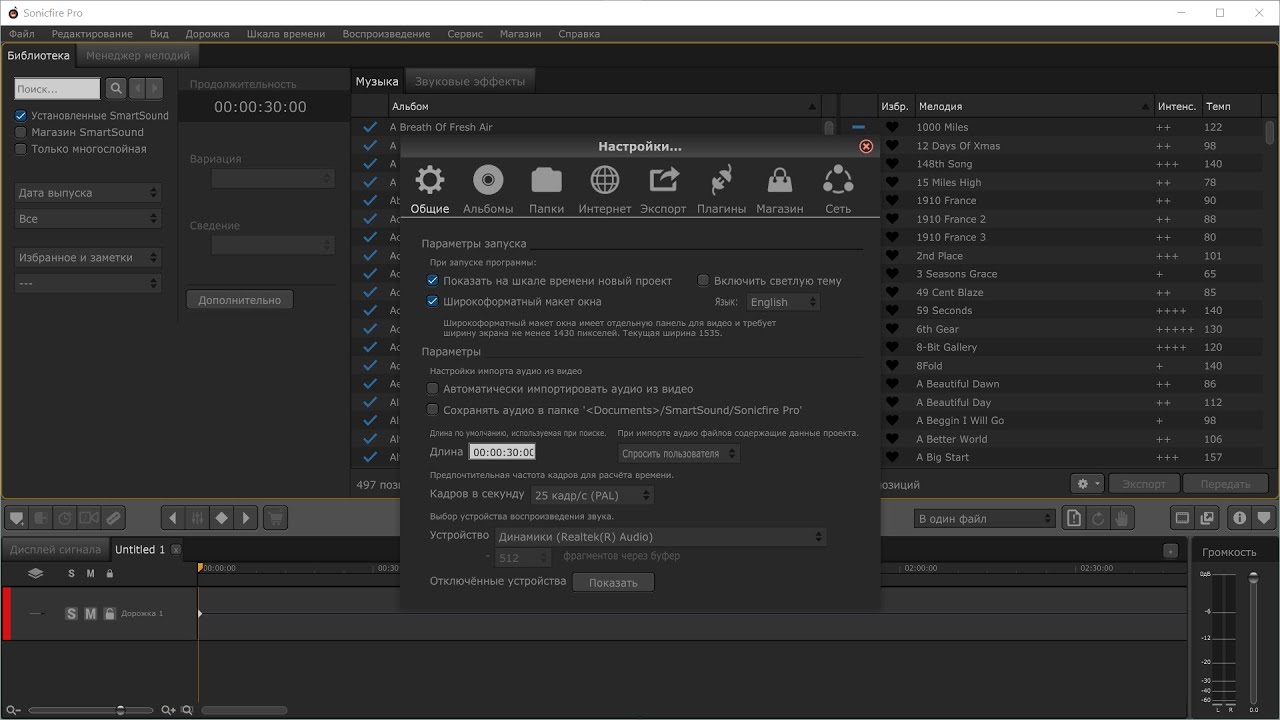Click the next arrow transport button
This screenshot has height=720, width=1280.
246,518
